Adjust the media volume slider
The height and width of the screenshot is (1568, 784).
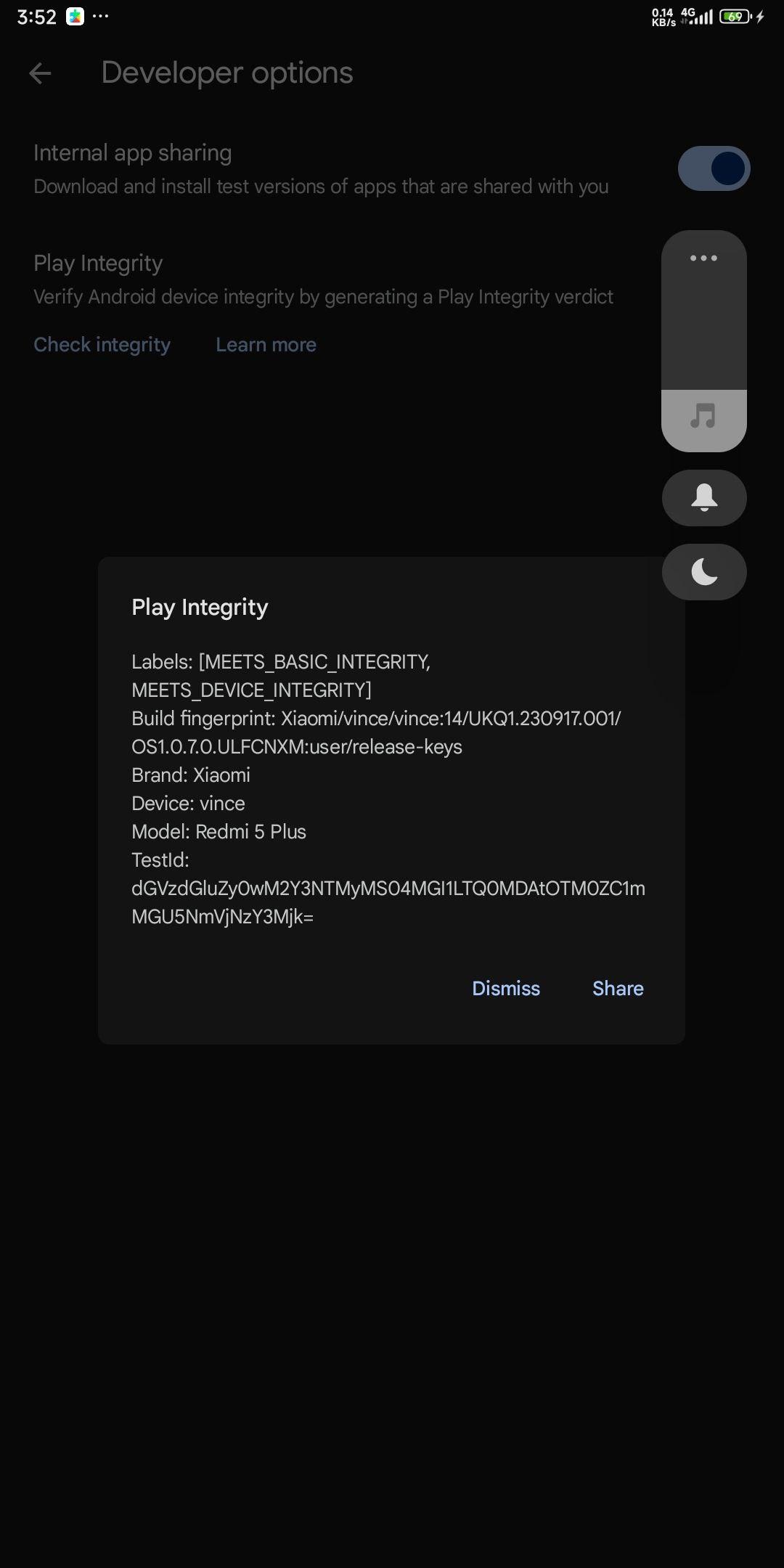point(704,341)
